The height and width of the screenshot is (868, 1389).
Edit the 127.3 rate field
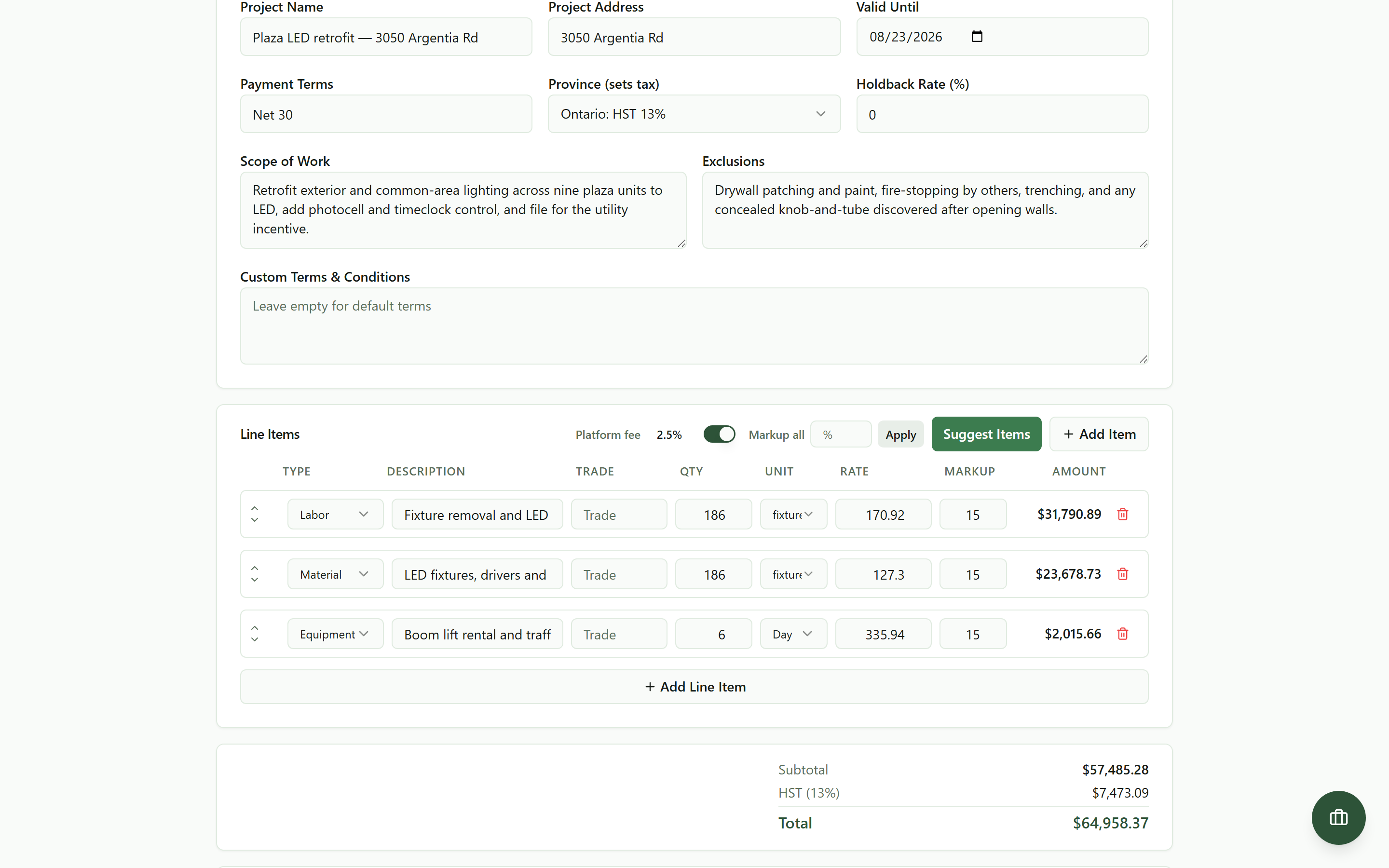(x=883, y=574)
